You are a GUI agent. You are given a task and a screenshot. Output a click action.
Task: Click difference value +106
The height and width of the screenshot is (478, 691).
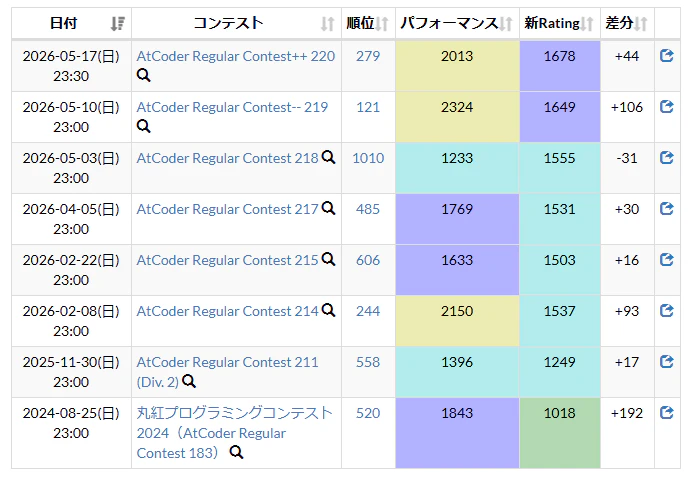click(627, 107)
